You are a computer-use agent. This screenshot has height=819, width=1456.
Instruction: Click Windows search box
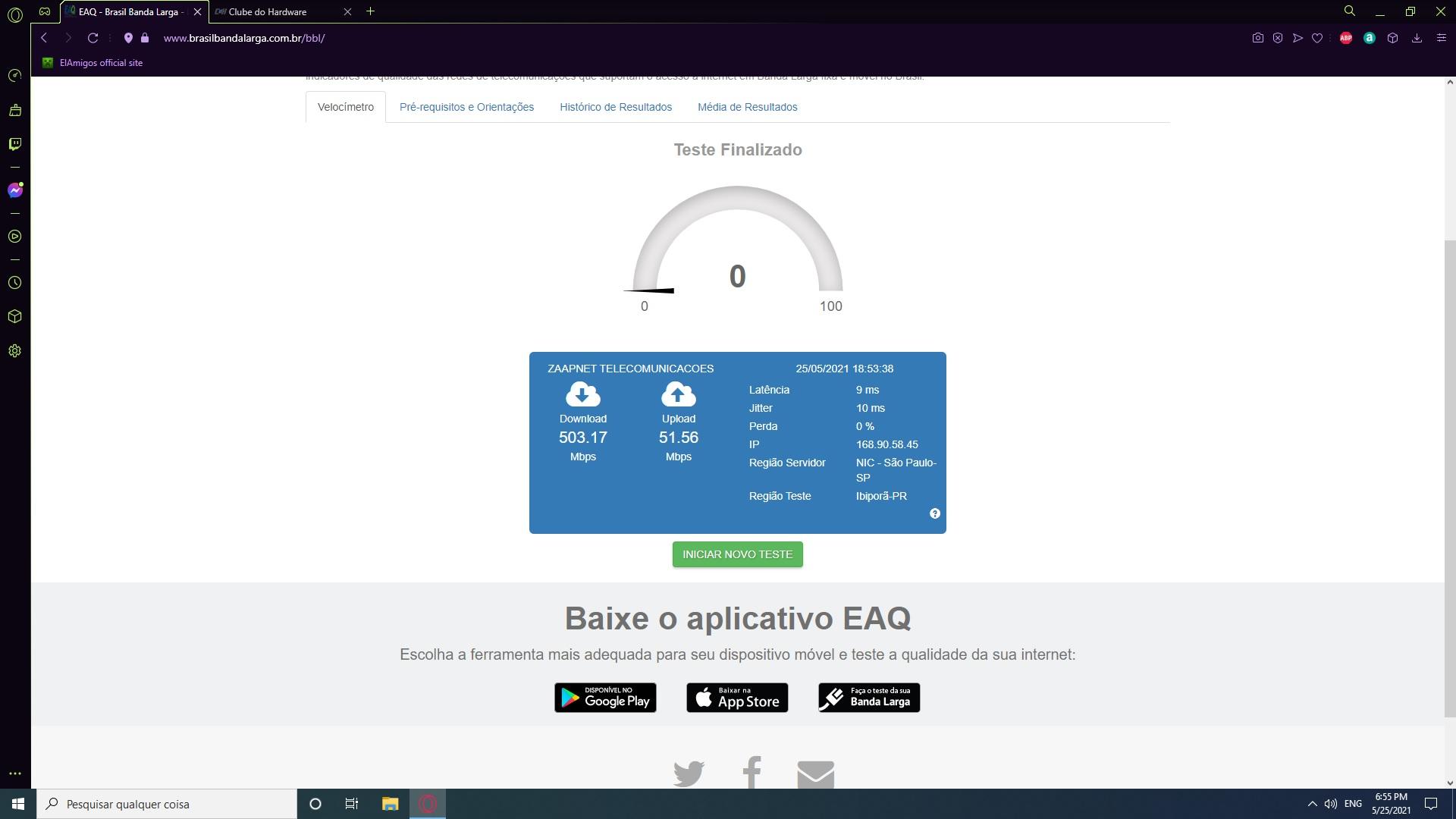167,804
